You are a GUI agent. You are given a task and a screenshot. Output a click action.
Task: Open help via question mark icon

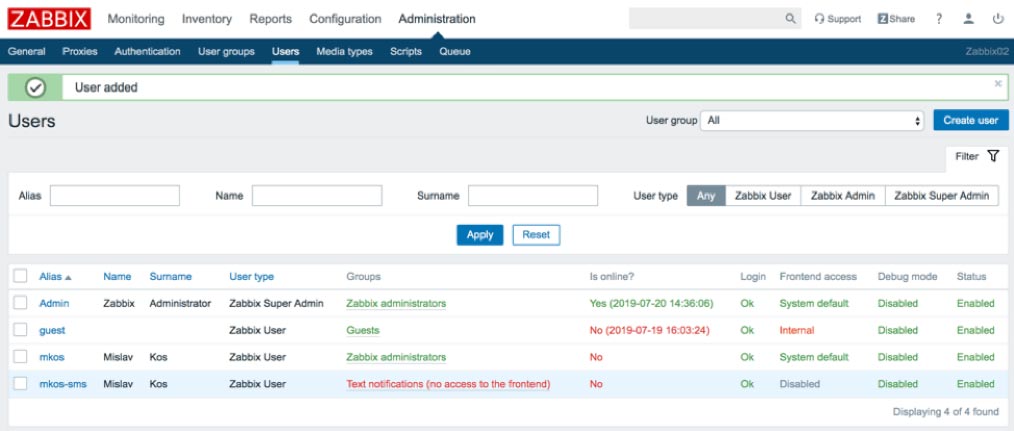click(938, 19)
